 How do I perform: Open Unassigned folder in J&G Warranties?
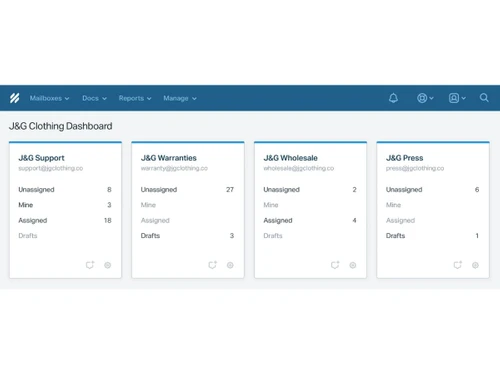click(188, 190)
